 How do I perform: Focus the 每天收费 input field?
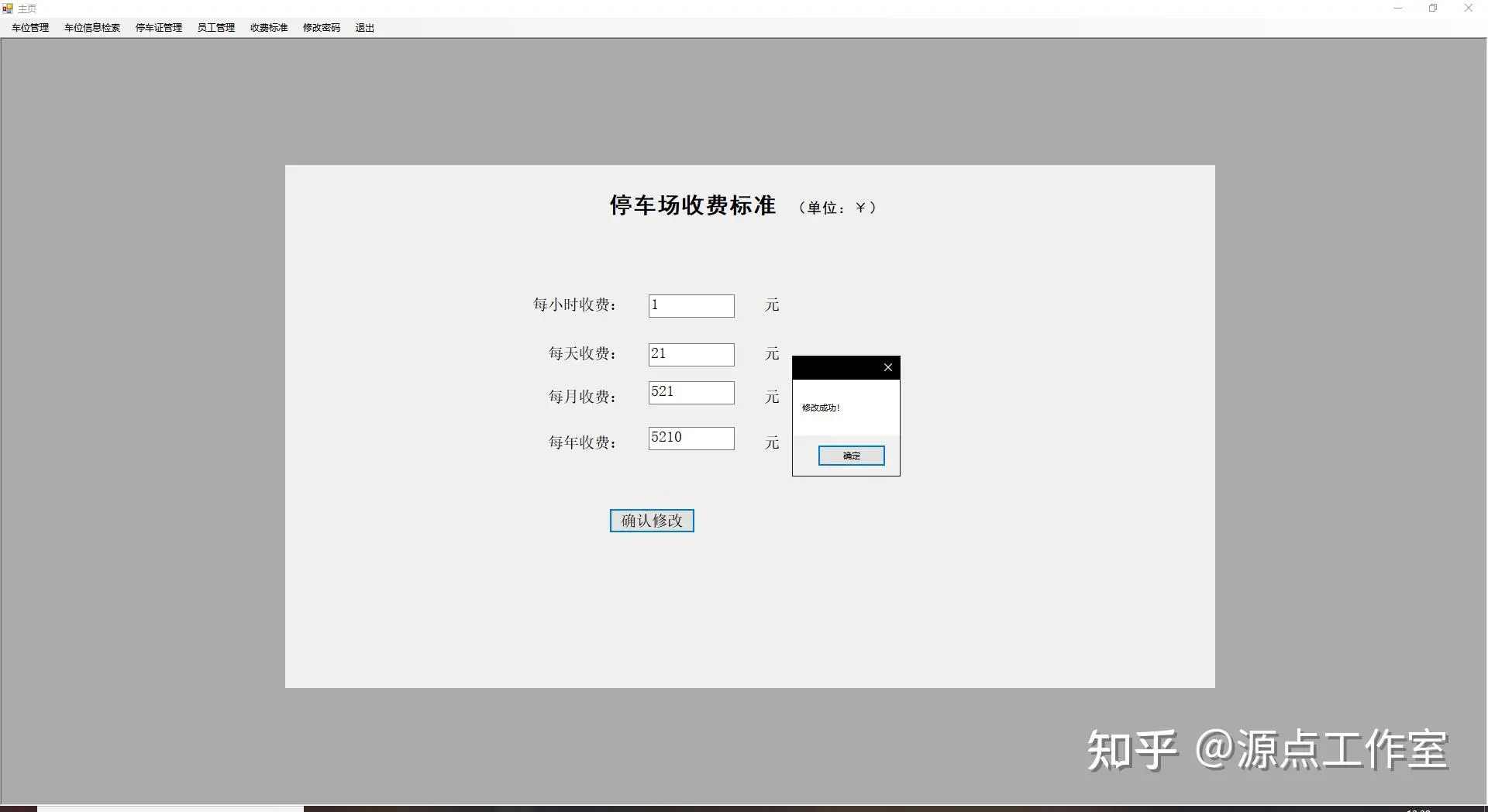click(x=691, y=355)
